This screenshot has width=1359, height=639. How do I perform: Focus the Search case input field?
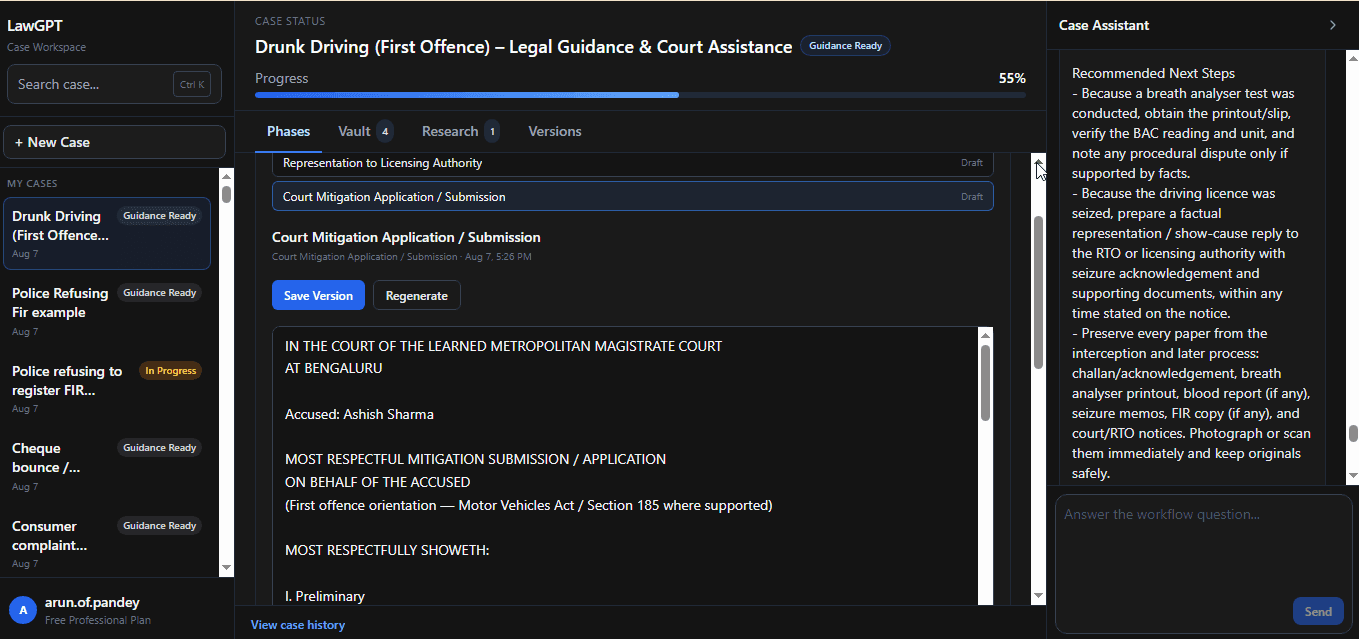point(116,84)
